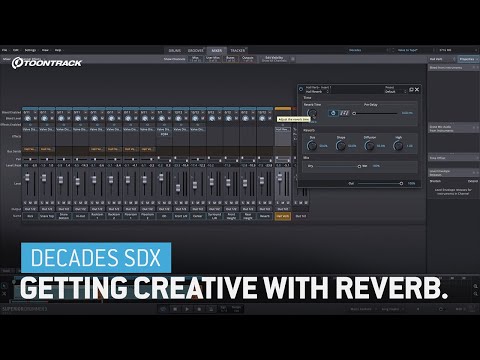Mute the Reverb channel

[265, 203]
